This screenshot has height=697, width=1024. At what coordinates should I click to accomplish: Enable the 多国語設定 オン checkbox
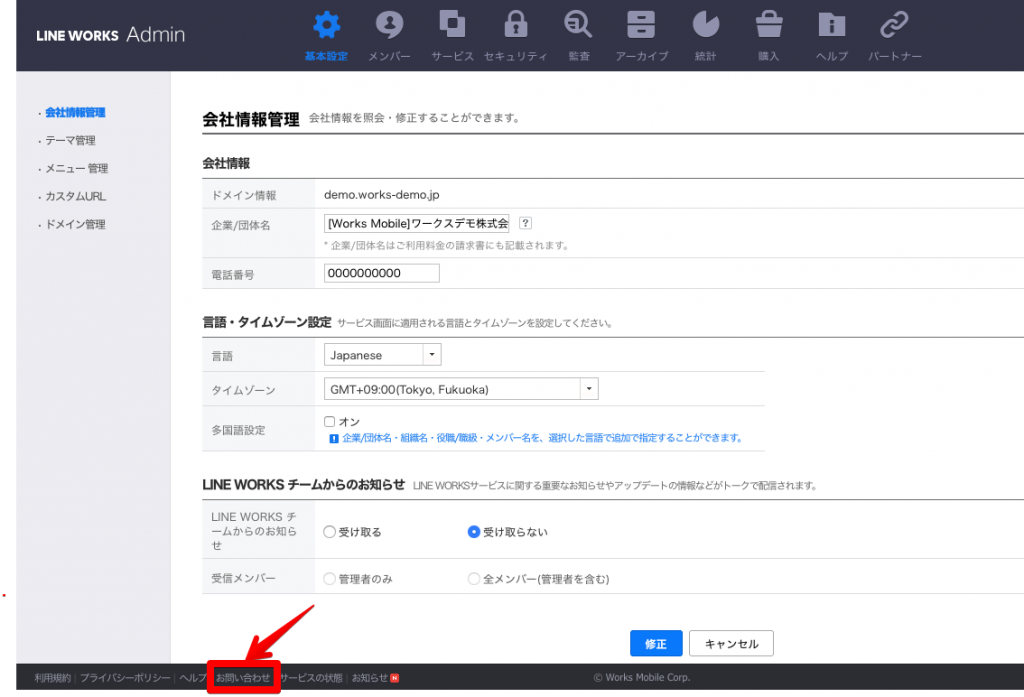[x=330, y=422]
